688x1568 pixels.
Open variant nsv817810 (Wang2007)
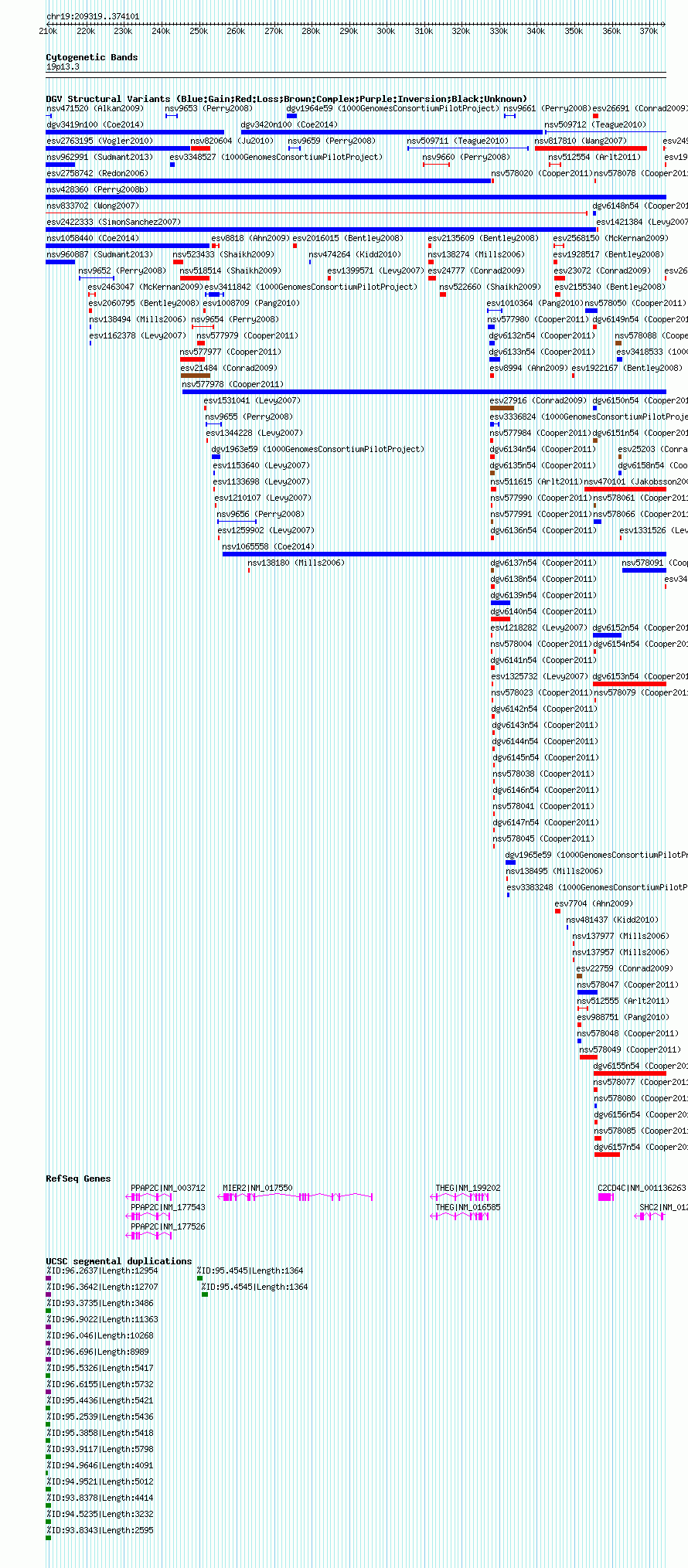click(581, 141)
